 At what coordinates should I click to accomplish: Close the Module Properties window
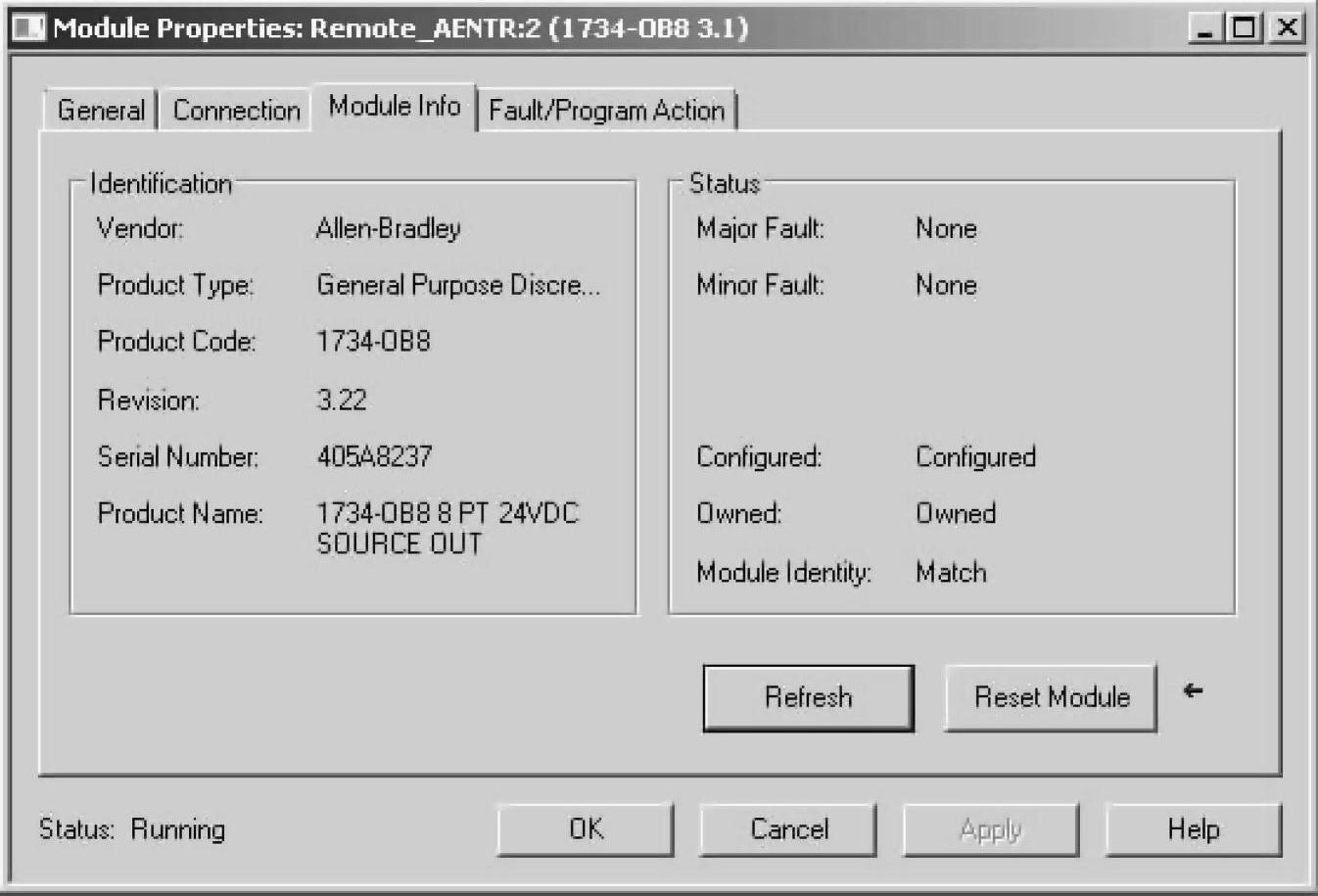point(1287,27)
